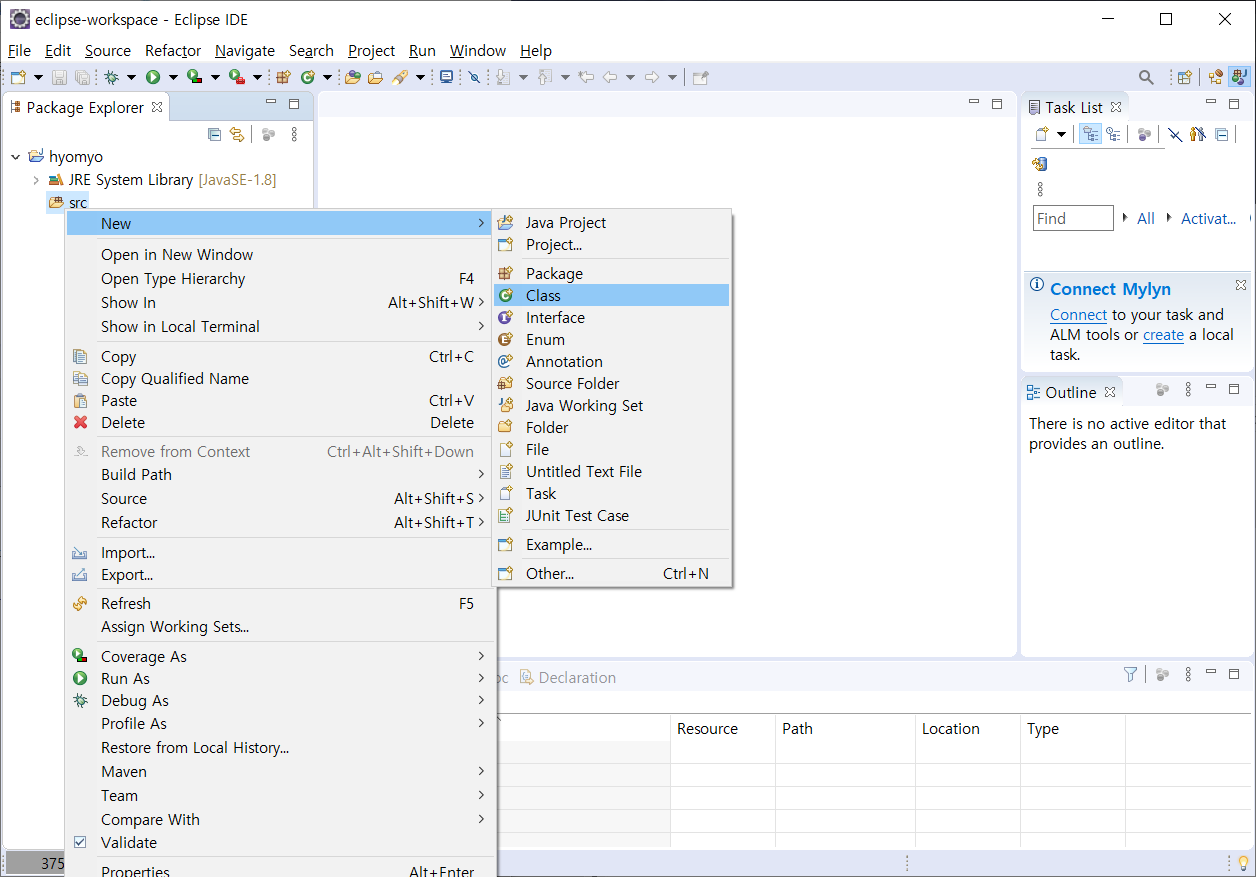Screen dimensions: 1256x877
Task: Open the dropdown arrow beside Debug icon
Action: point(131,77)
